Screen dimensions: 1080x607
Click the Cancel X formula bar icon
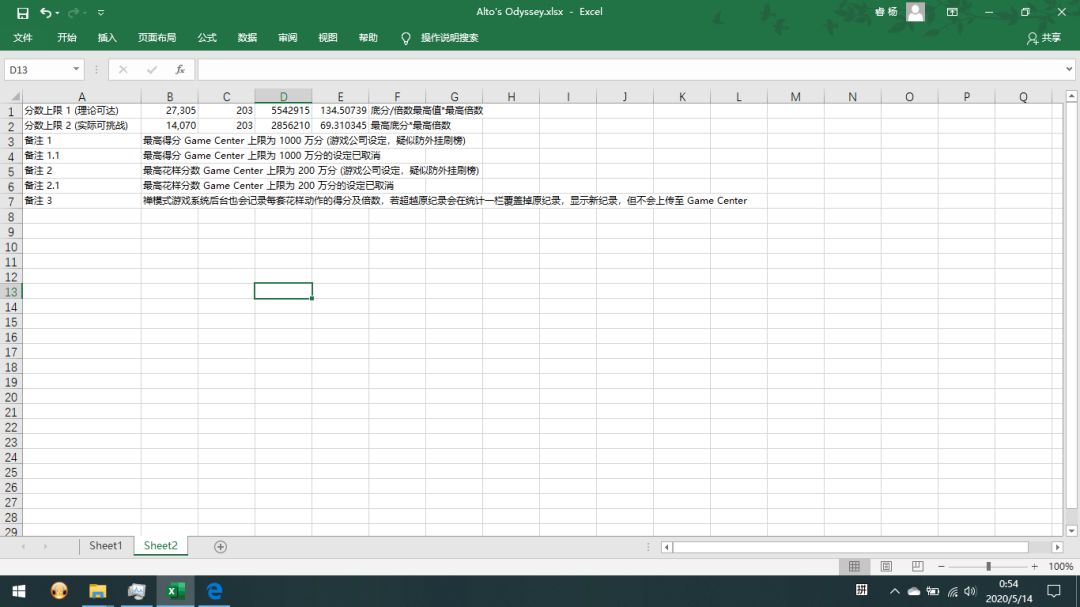click(123, 70)
